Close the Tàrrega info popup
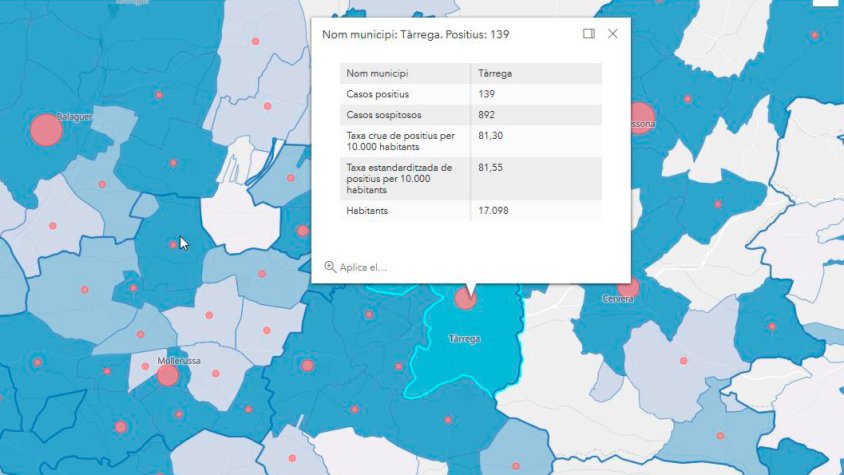This screenshot has height=475, width=844. tap(613, 33)
